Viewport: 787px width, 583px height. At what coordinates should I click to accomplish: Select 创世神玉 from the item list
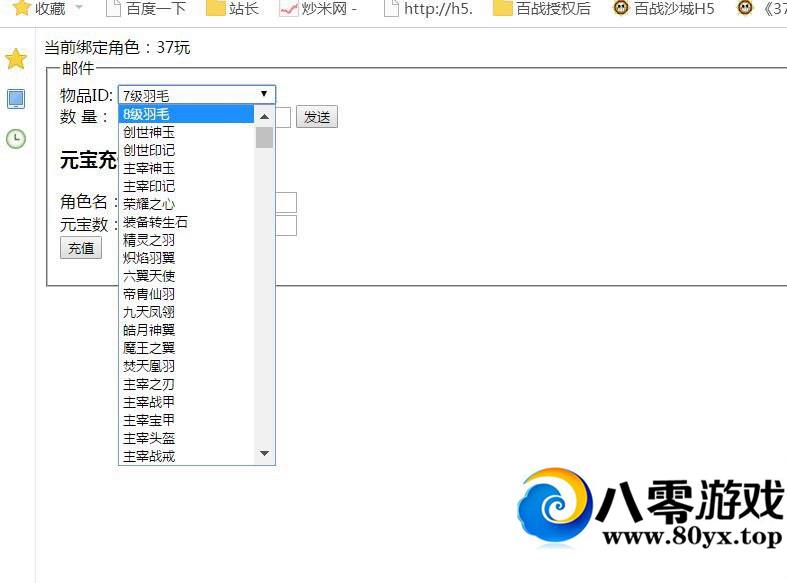click(x=187, y=132)
